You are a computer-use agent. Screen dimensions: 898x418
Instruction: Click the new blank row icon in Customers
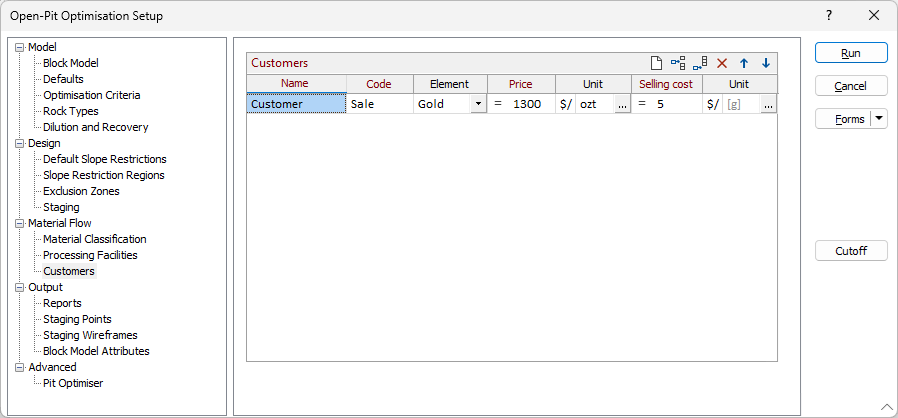pyautogui.click(x=657, y=63)
